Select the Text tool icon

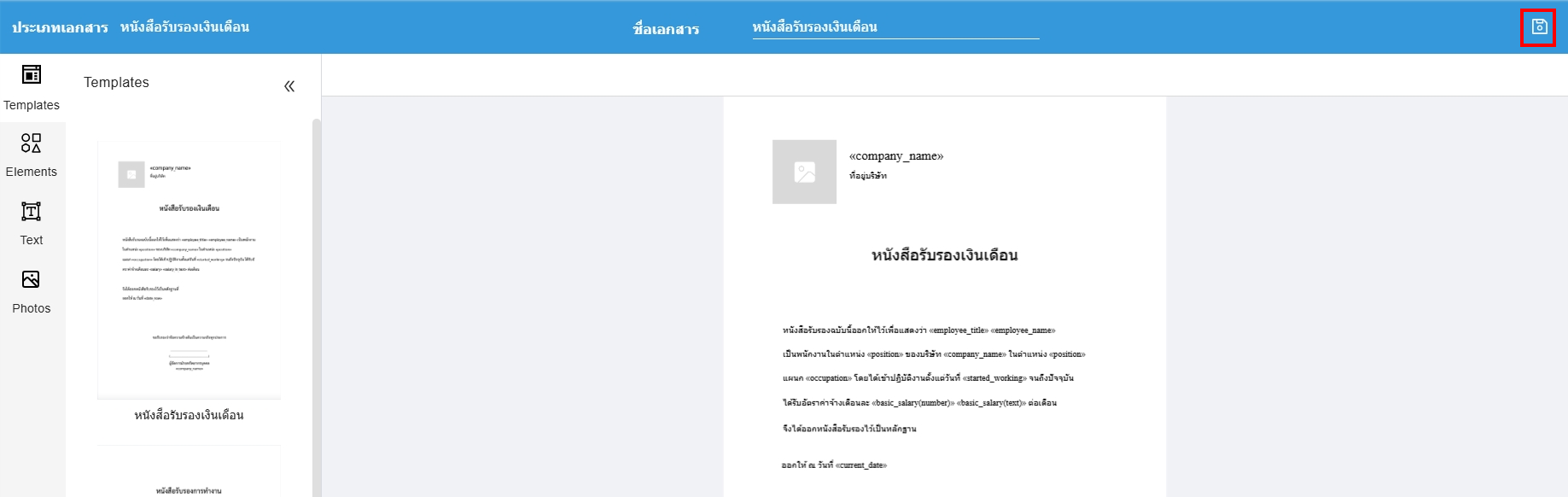tap(32, 212)
